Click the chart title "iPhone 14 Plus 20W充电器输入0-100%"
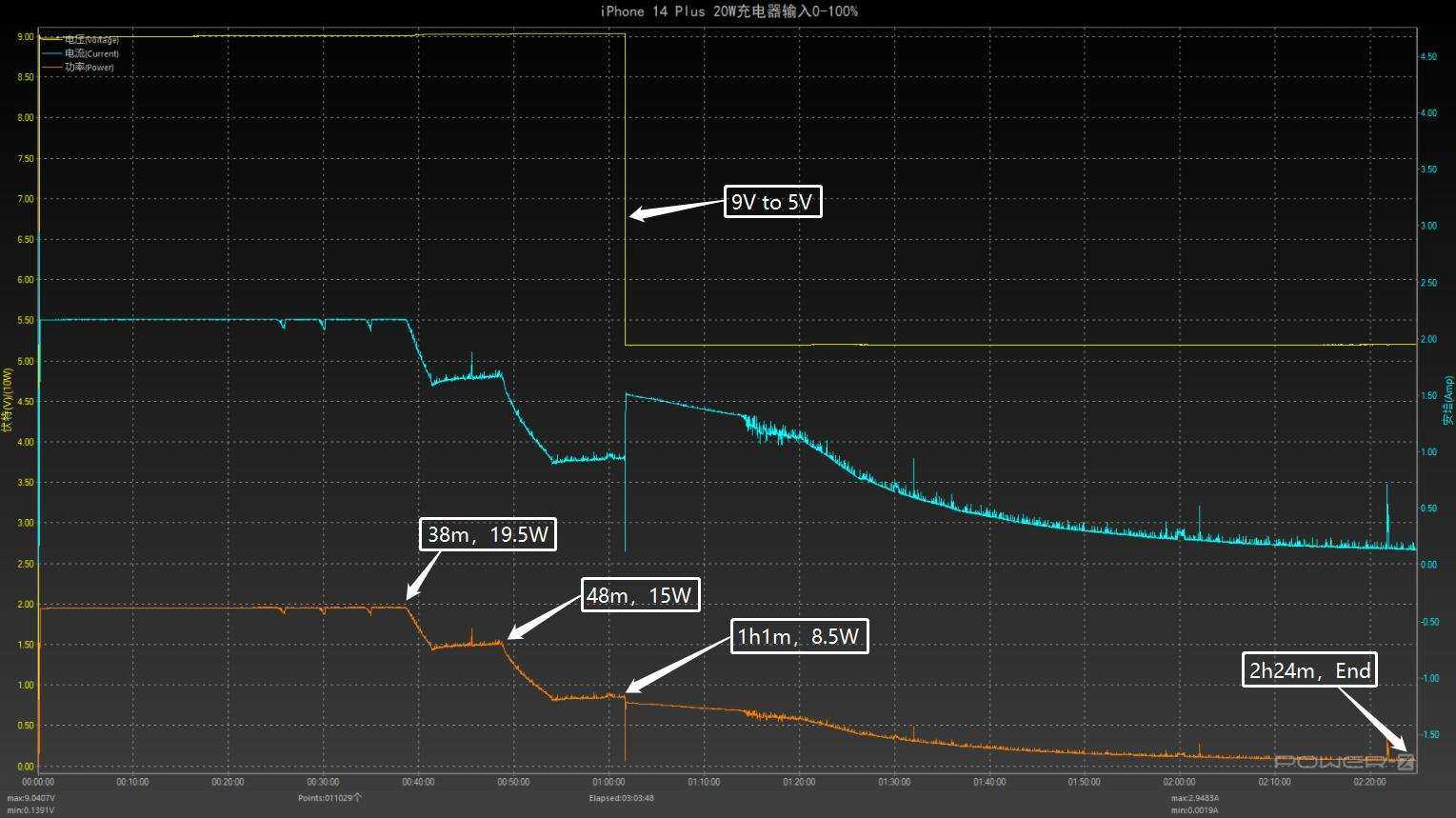Image resolution: width=1456 pixels, height=818 pixels. tap(728, 11)
